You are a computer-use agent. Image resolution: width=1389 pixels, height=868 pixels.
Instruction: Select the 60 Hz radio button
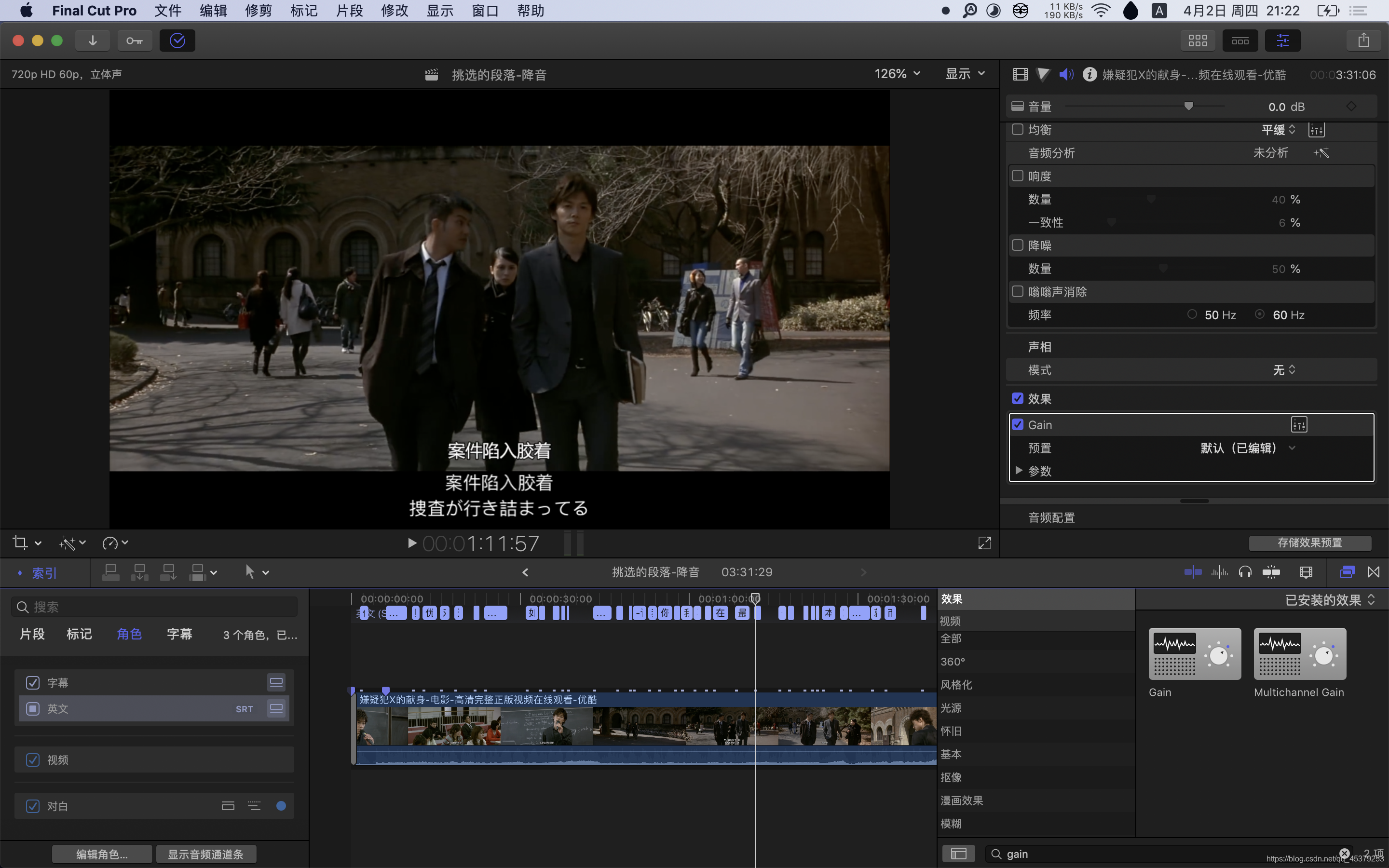tap(1260, 314)
